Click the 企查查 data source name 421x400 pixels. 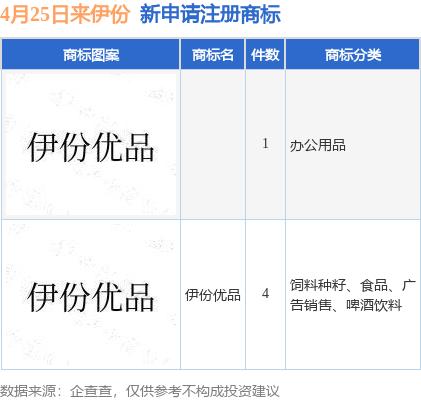coord(91,391)
